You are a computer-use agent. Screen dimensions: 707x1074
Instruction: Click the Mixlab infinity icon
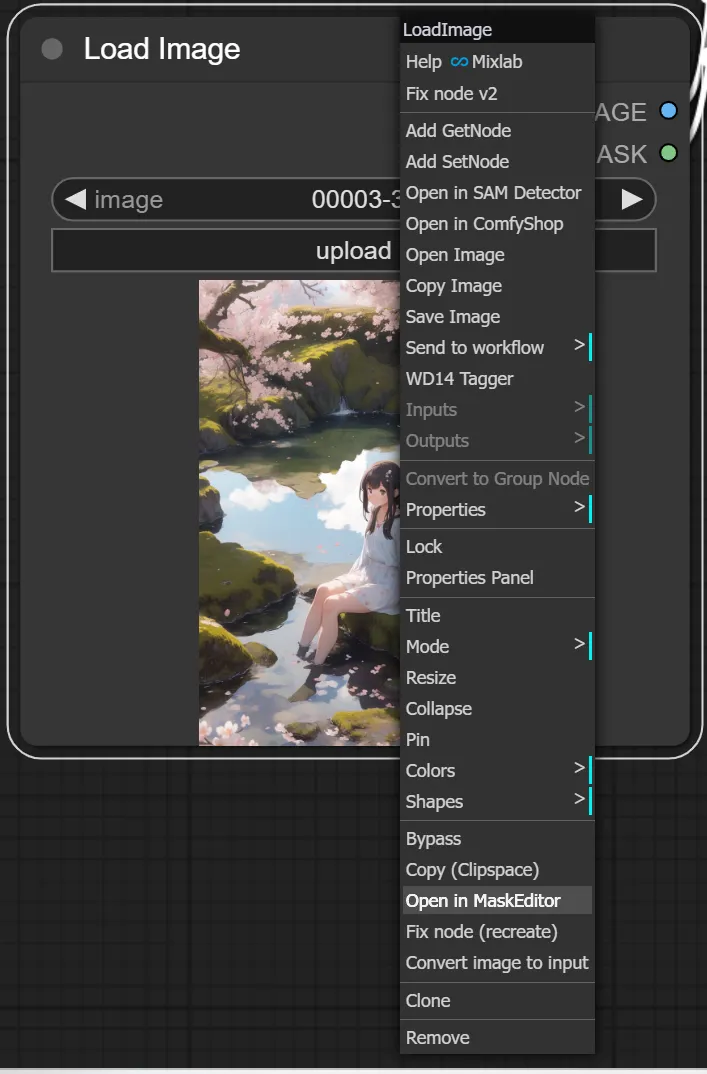pyautogui.click(x=459, y=62)
